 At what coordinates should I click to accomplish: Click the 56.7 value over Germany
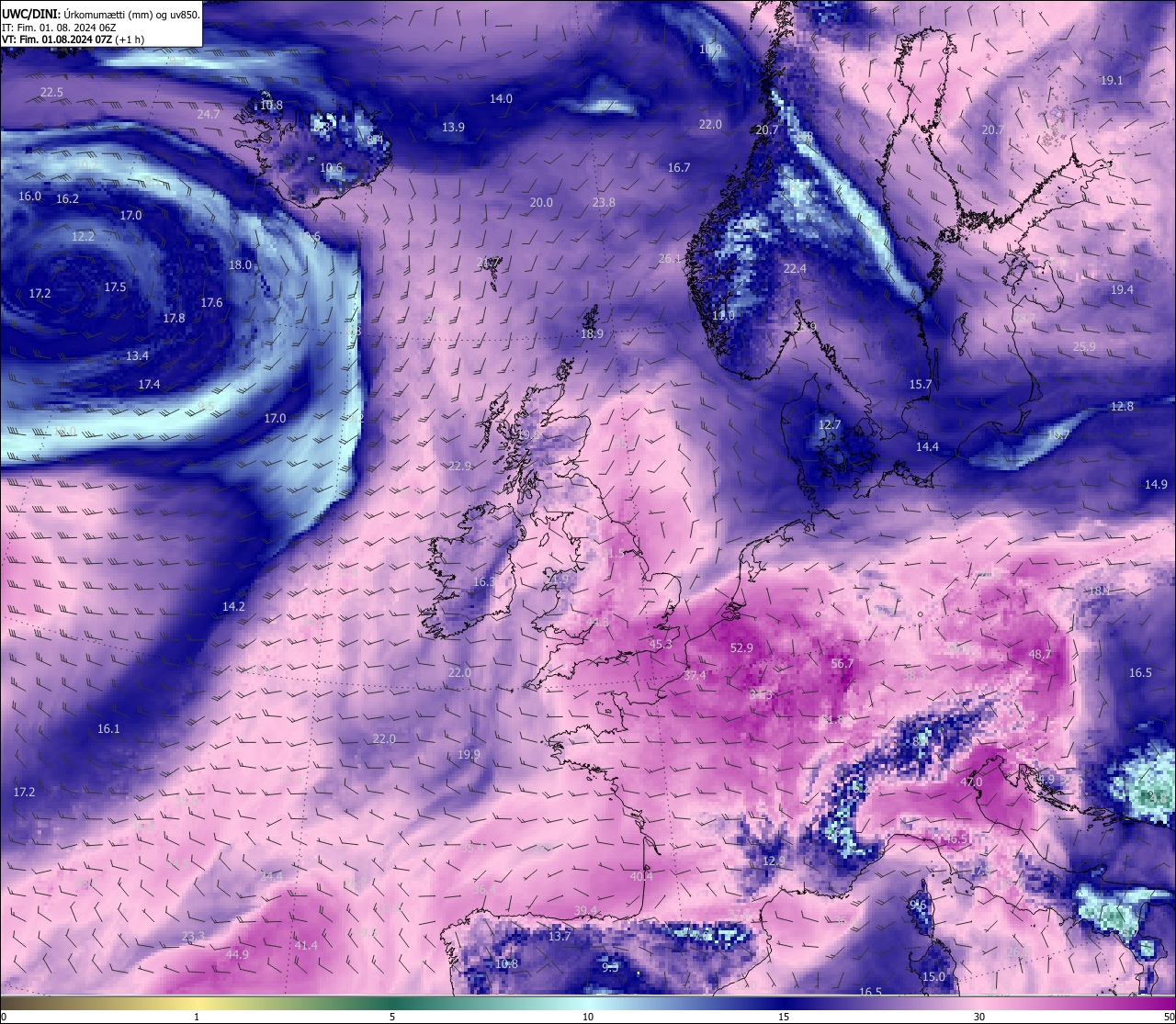point(842,664)
